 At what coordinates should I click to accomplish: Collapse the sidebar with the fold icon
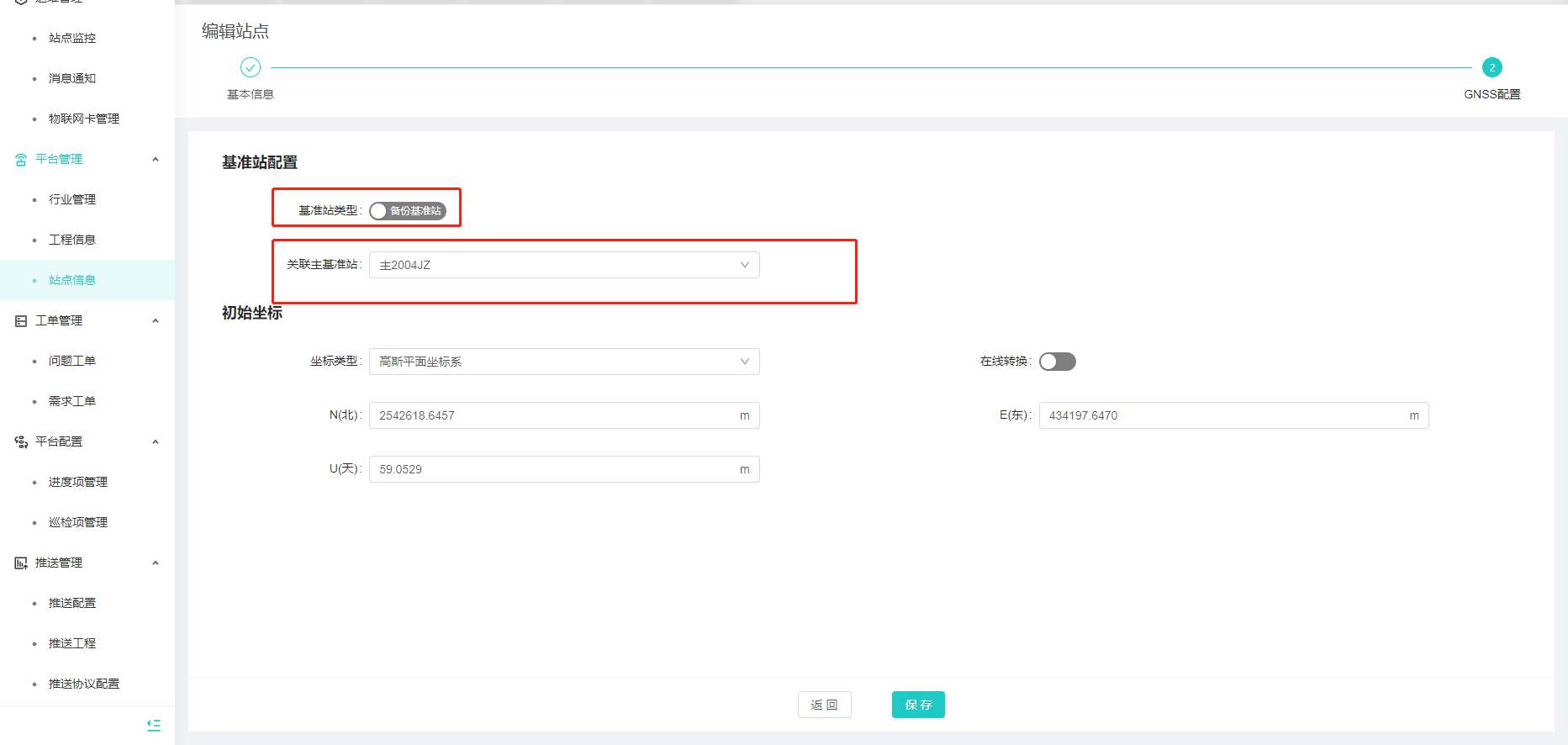pos(154,725)
